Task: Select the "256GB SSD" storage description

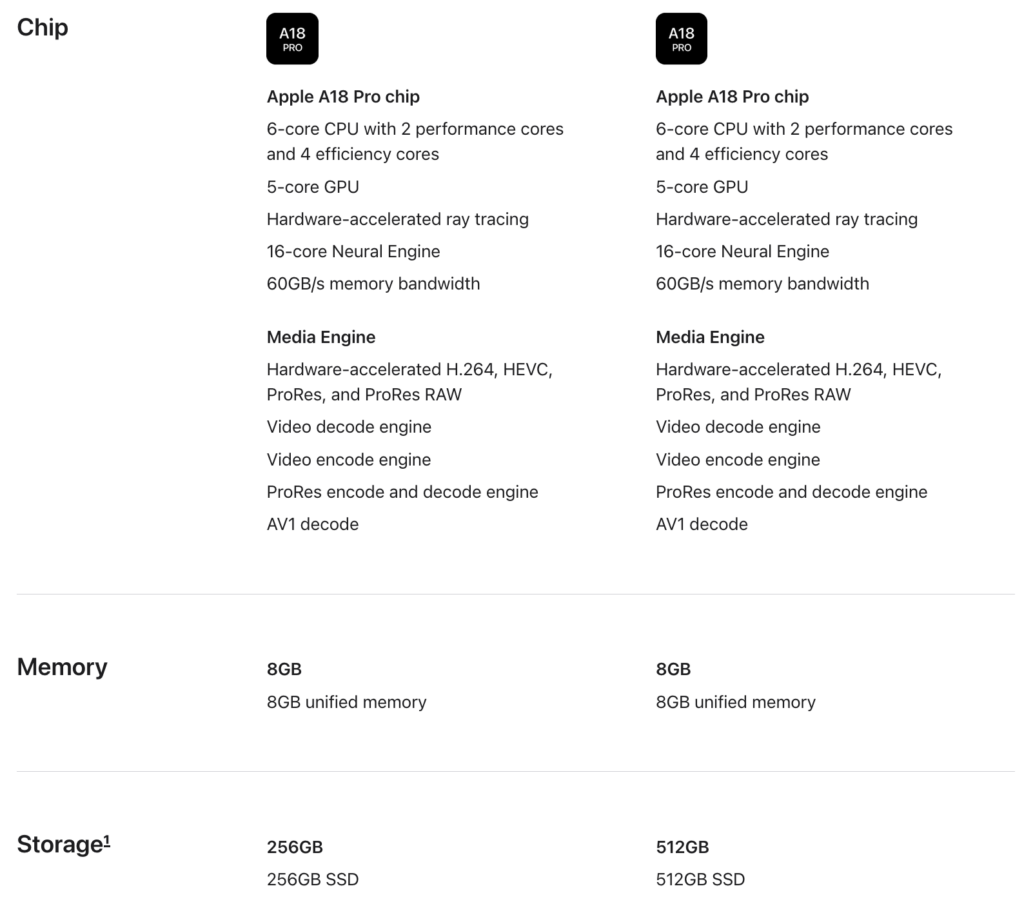Action: click(313, 879)
